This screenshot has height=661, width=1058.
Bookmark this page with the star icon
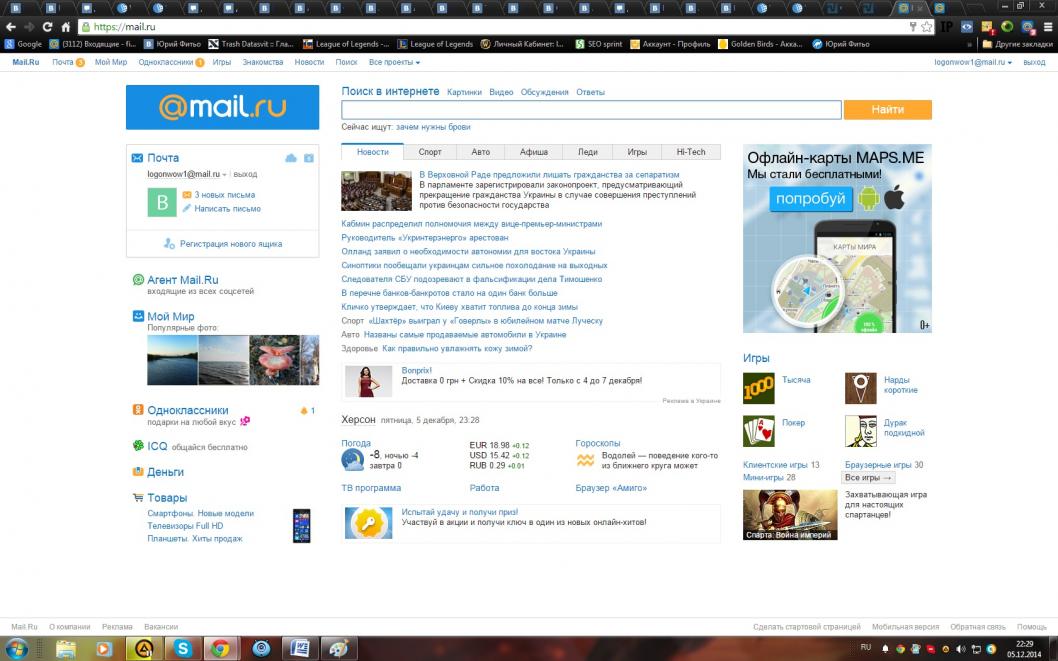point(927,27)
